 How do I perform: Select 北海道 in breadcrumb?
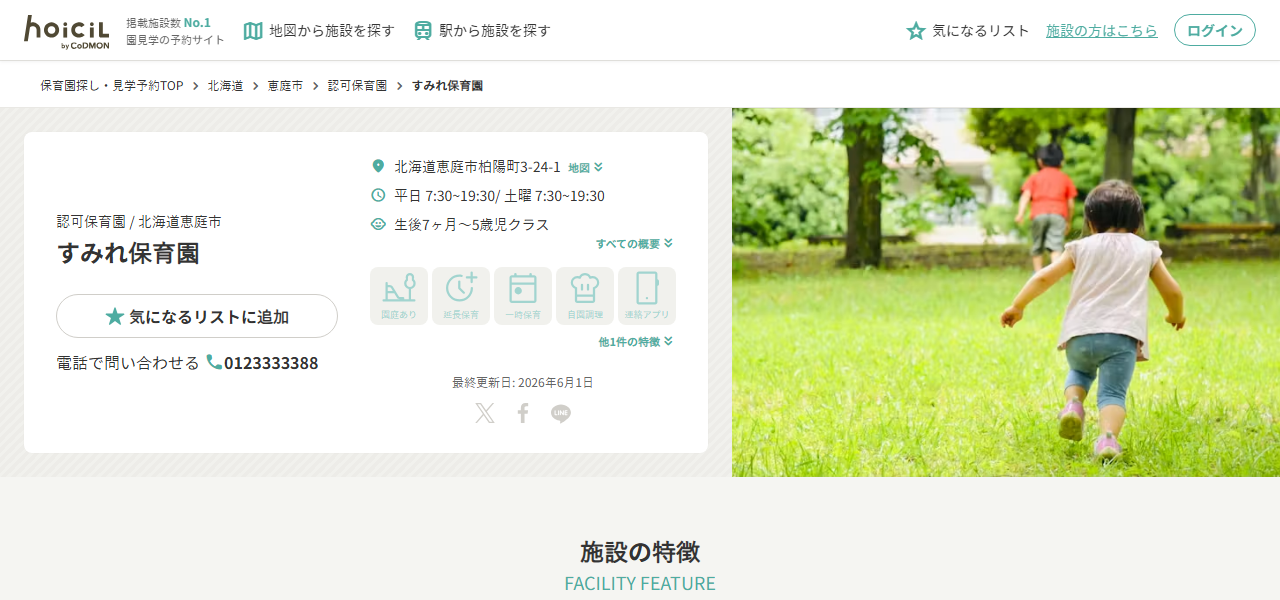click(225, 86)
